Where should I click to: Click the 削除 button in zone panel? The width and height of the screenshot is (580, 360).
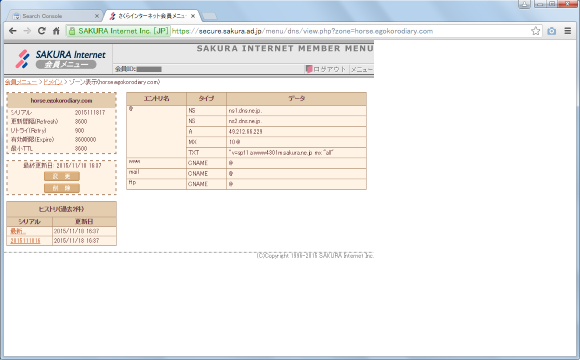61,188
